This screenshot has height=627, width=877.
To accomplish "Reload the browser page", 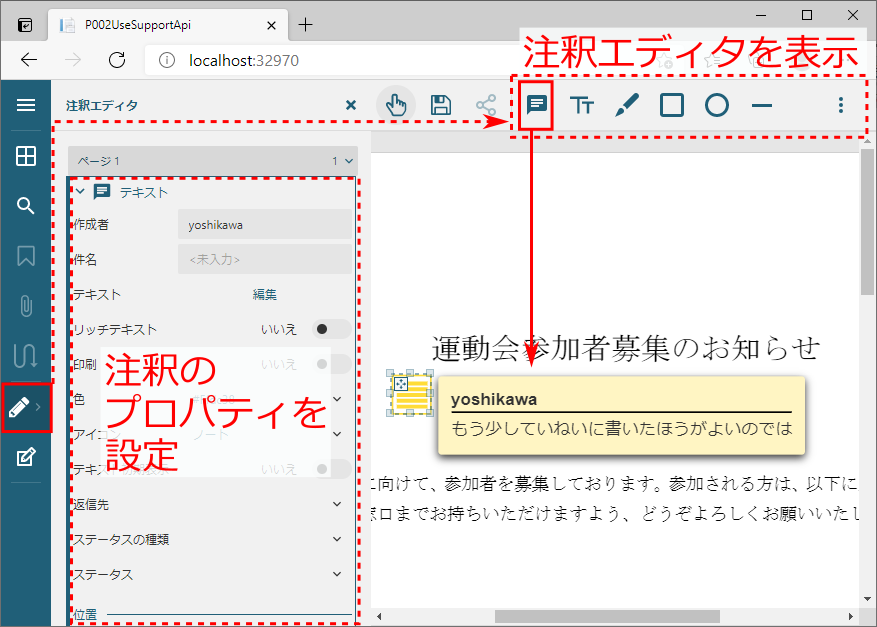I will [117, 60].
